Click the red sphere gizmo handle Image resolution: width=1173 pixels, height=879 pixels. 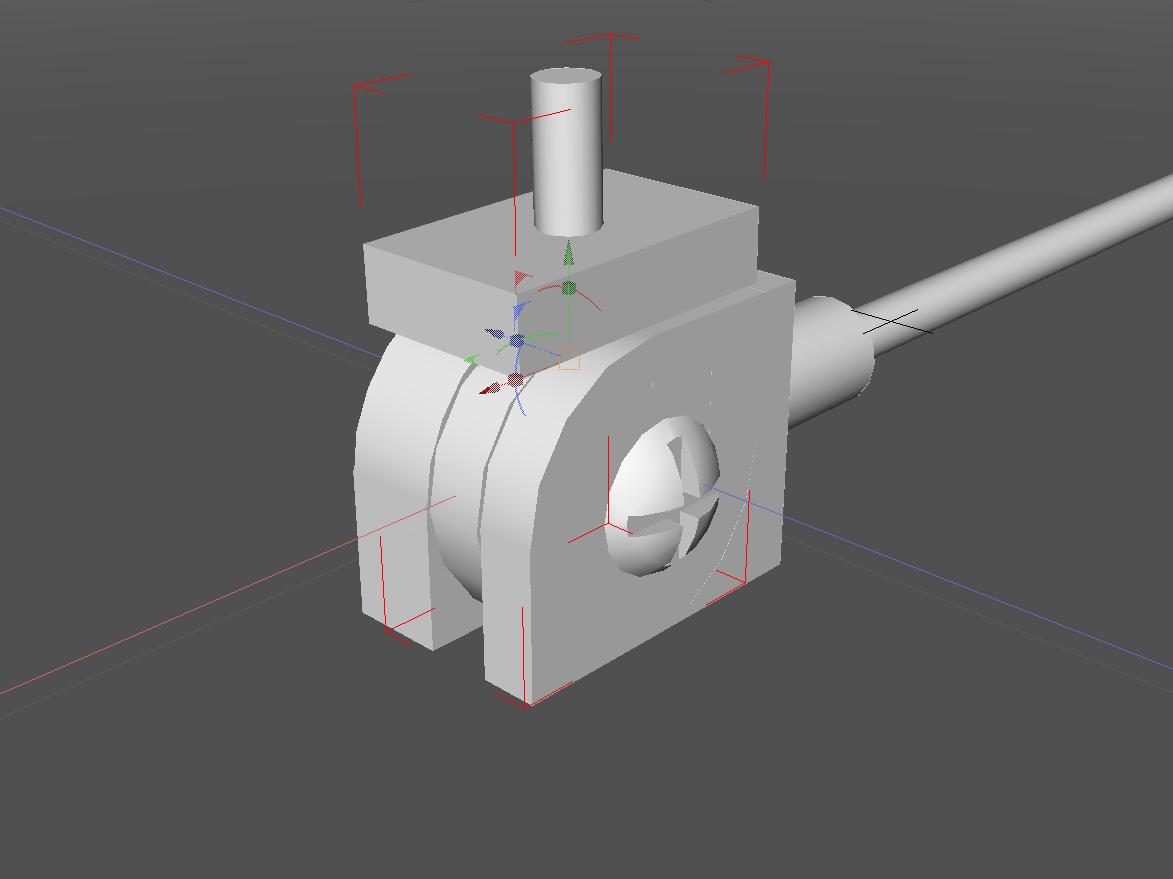tap(515, 380)
